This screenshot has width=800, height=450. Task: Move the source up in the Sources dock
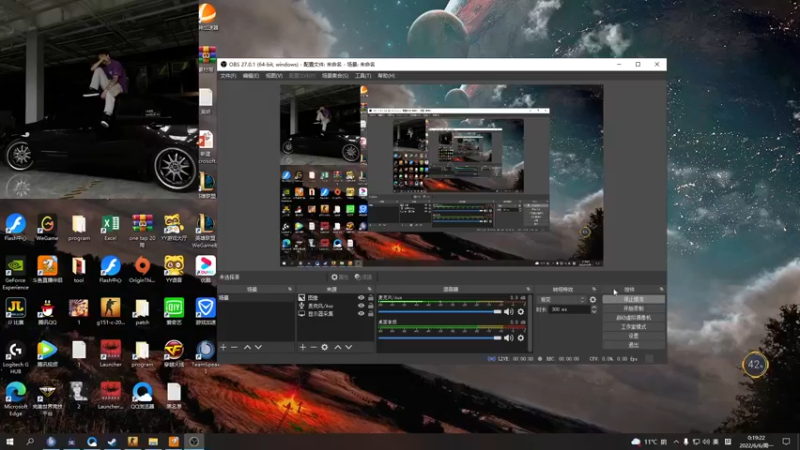[x=337, y=347]
